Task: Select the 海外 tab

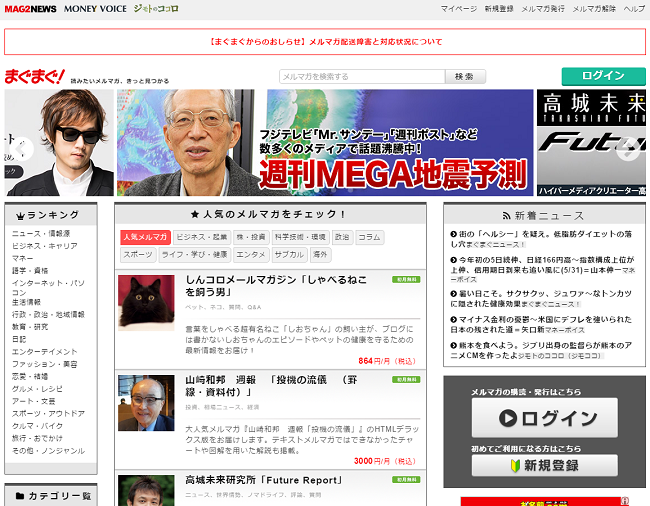Action: click(x=320, y=254)
